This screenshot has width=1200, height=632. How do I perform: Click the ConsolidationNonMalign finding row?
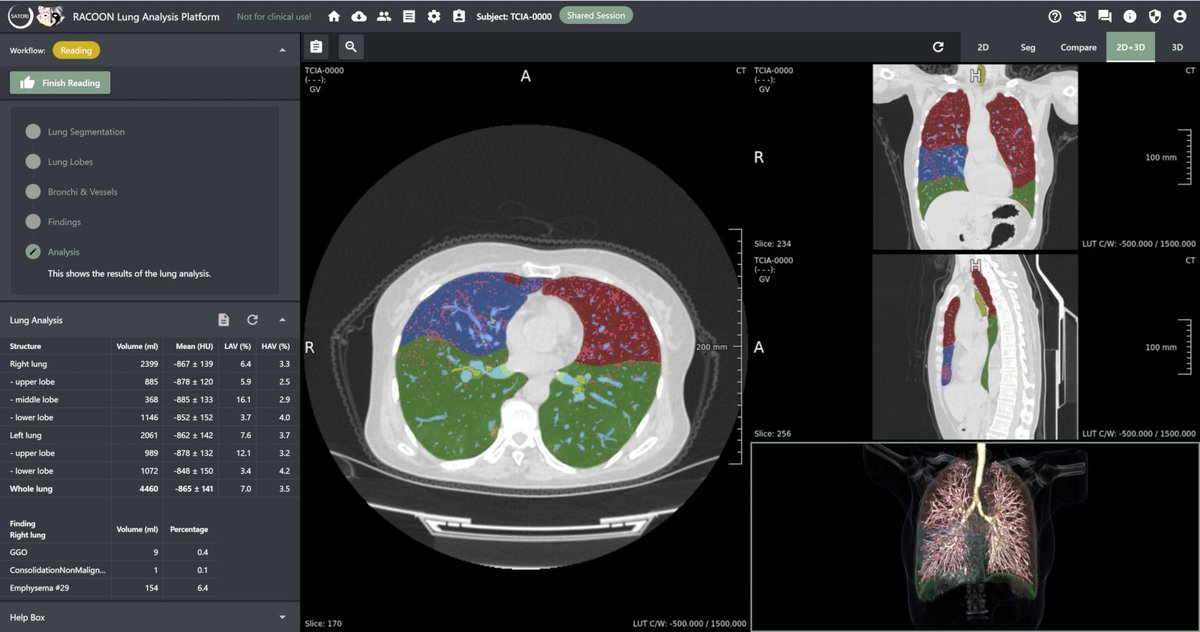110,570
